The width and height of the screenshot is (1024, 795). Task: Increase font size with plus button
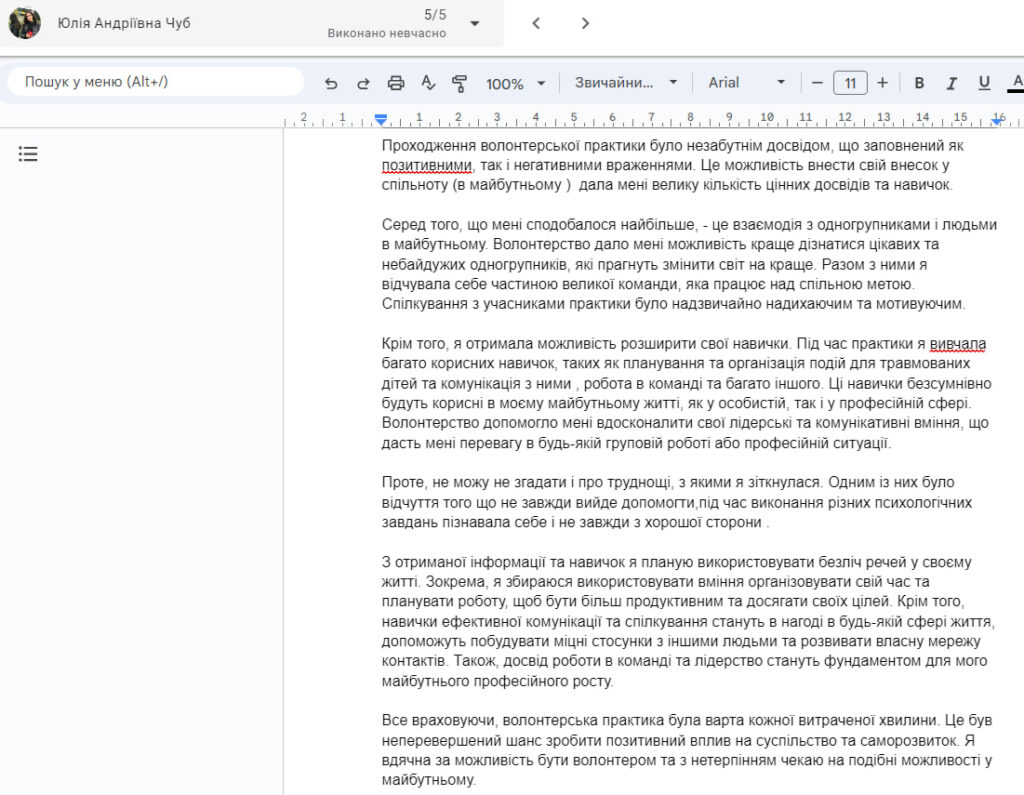pyautogui.click(x=882, y=83)
